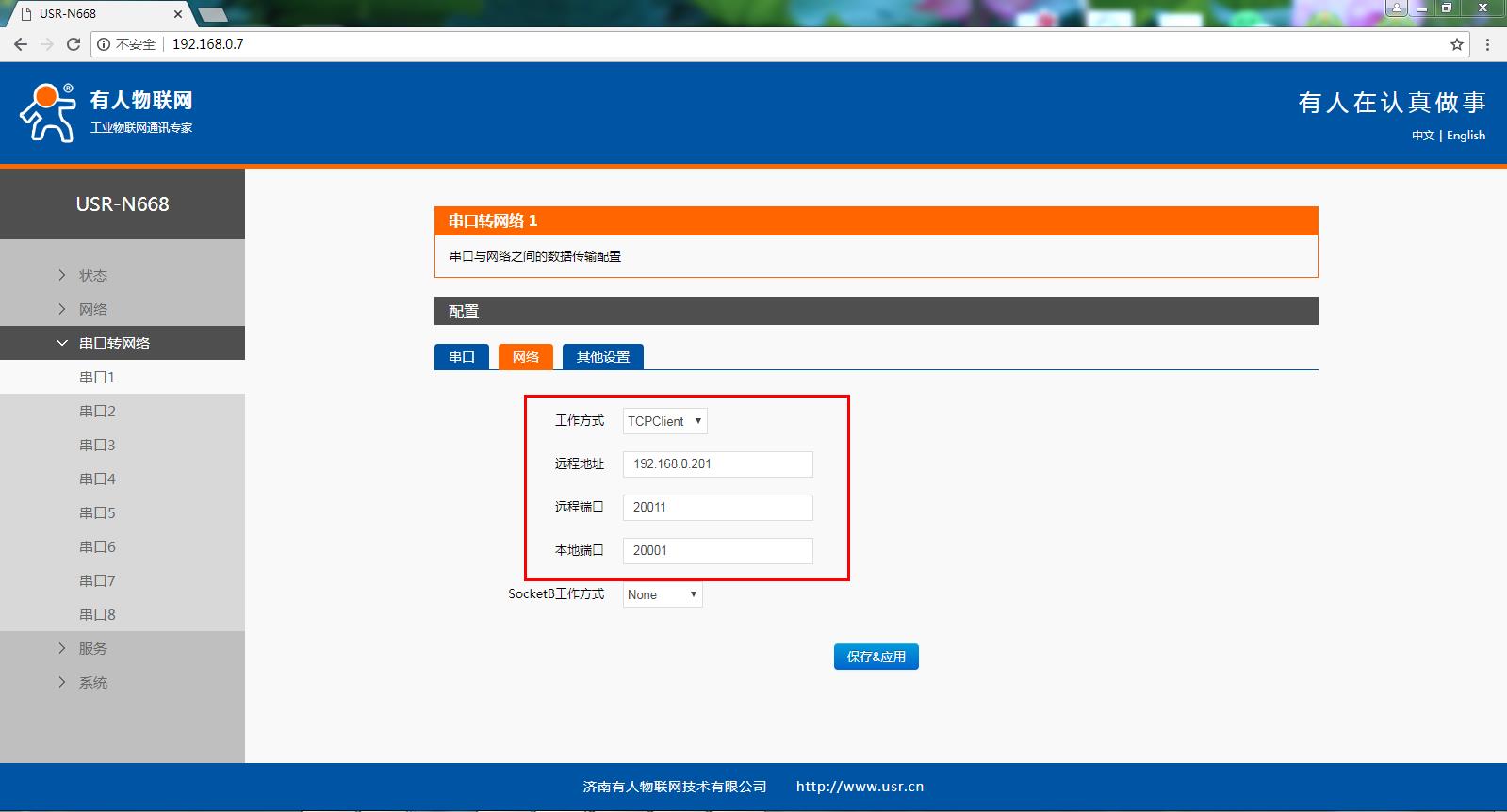Click the USR IoT company logo

click(x=106, y=113)
